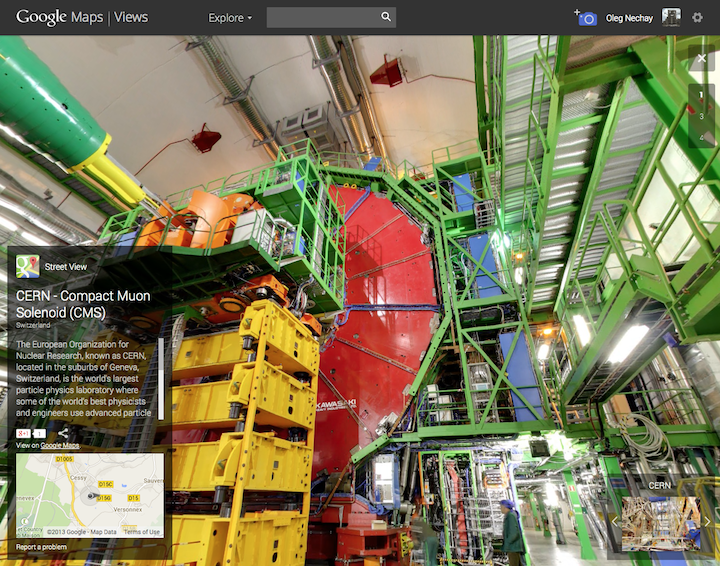The height and width of the screenshot is (566, 720).
Task: Click inside the search text field
Action: tap(323, 17)
